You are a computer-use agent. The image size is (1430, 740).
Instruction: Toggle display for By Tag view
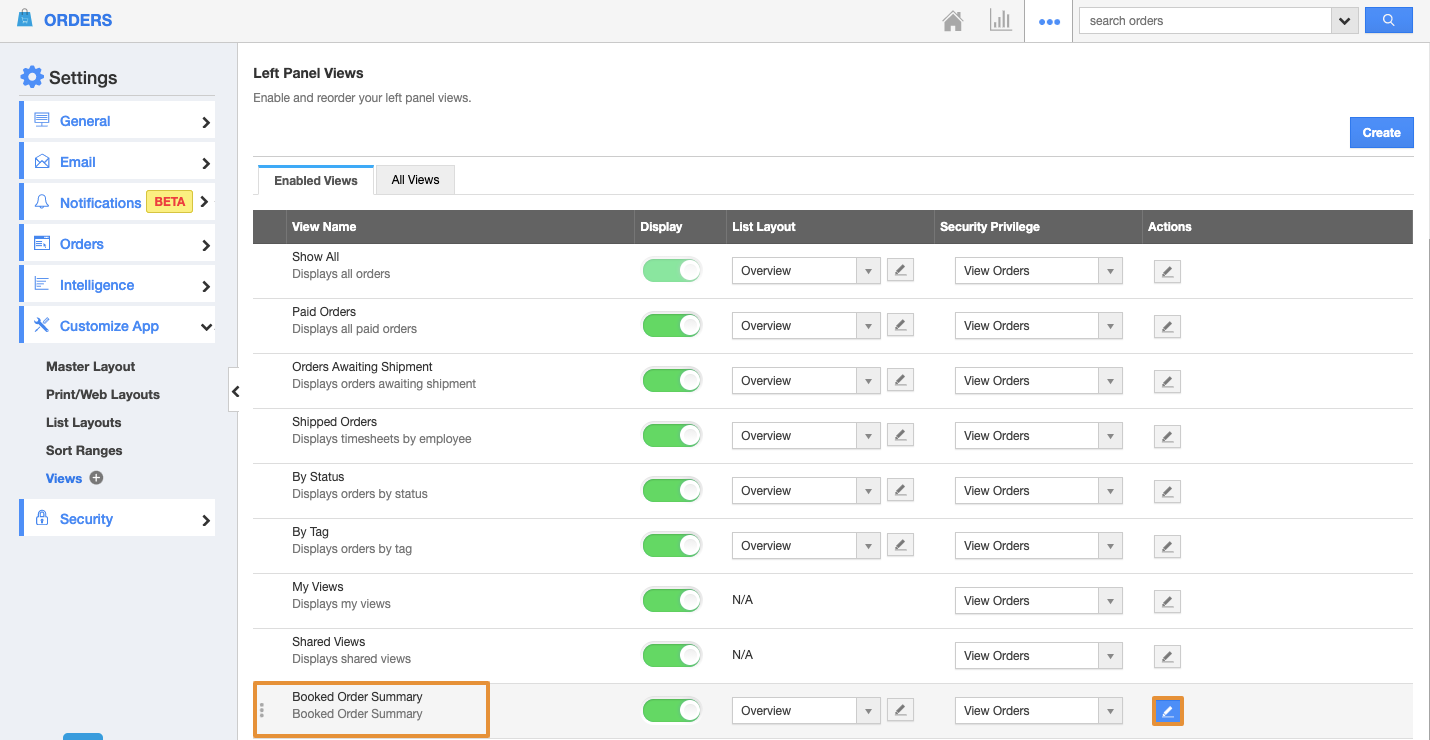671,546
